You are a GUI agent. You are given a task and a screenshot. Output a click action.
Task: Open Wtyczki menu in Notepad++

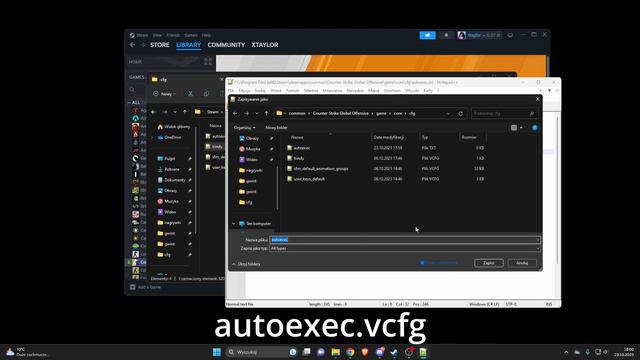click(412, 91)
